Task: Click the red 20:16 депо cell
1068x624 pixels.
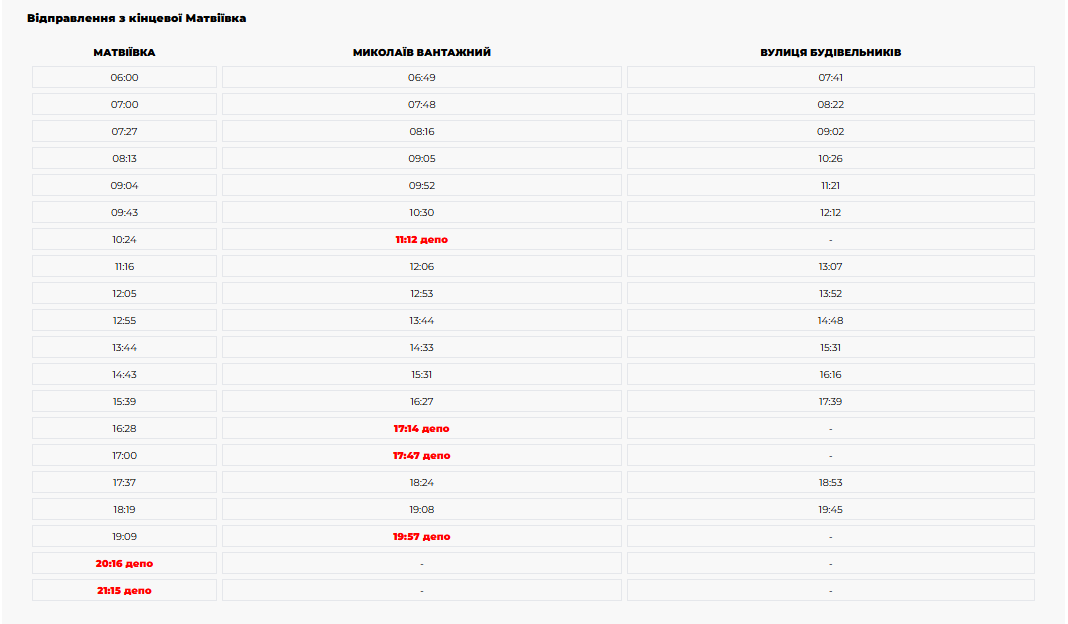Action: [x=124, y=564]
